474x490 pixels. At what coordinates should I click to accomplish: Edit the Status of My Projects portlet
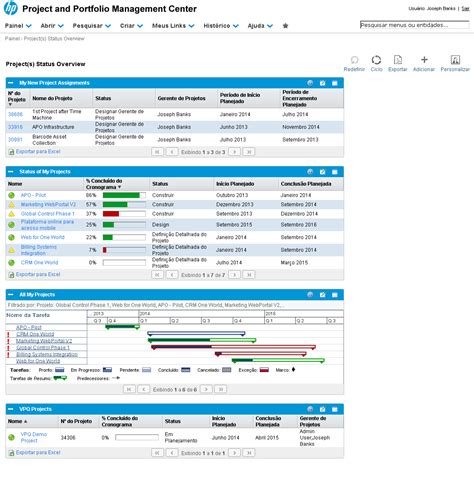pyautogui.click(x=322, y=172)
